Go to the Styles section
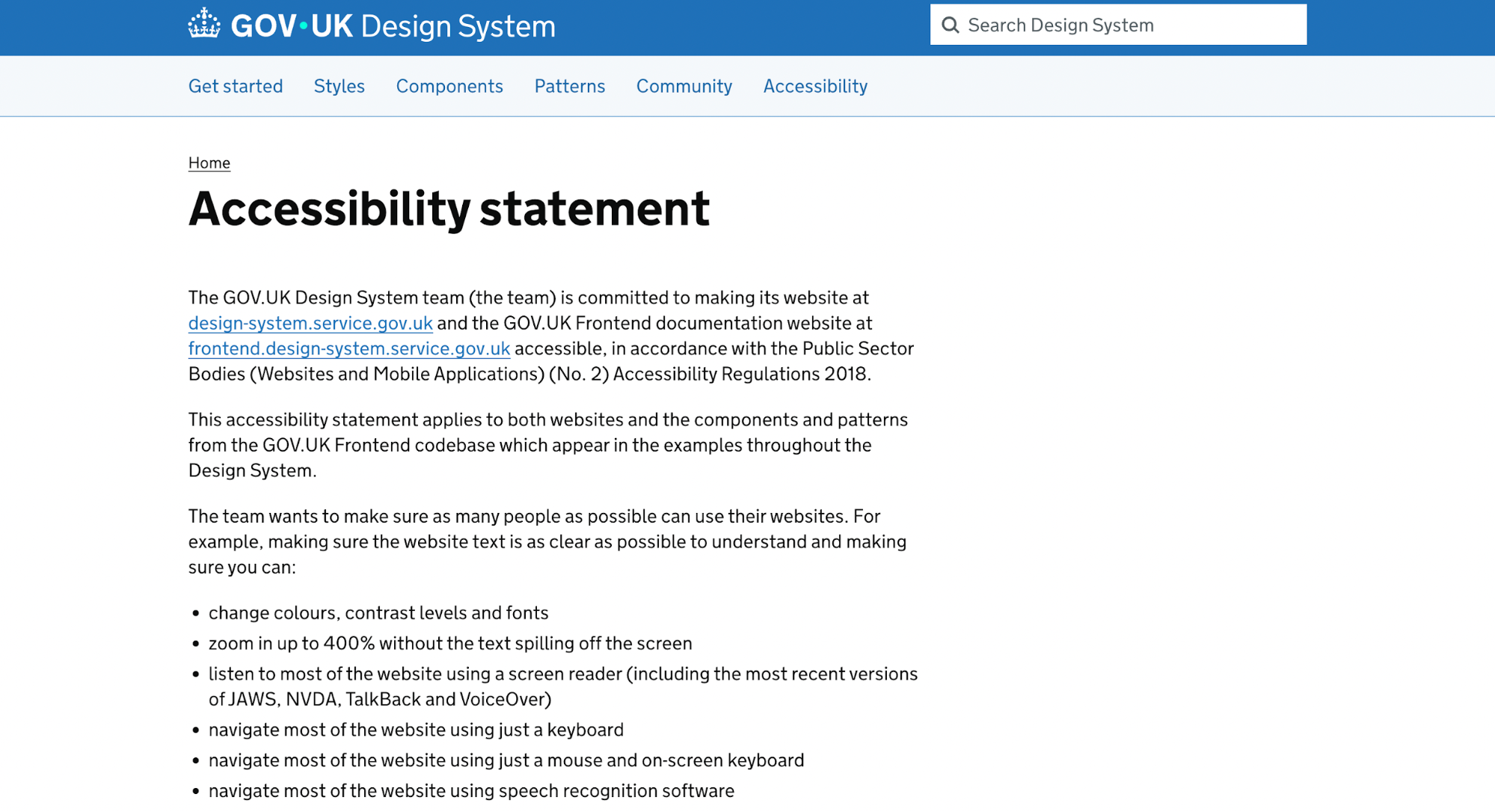 click(x=339, y=86)
